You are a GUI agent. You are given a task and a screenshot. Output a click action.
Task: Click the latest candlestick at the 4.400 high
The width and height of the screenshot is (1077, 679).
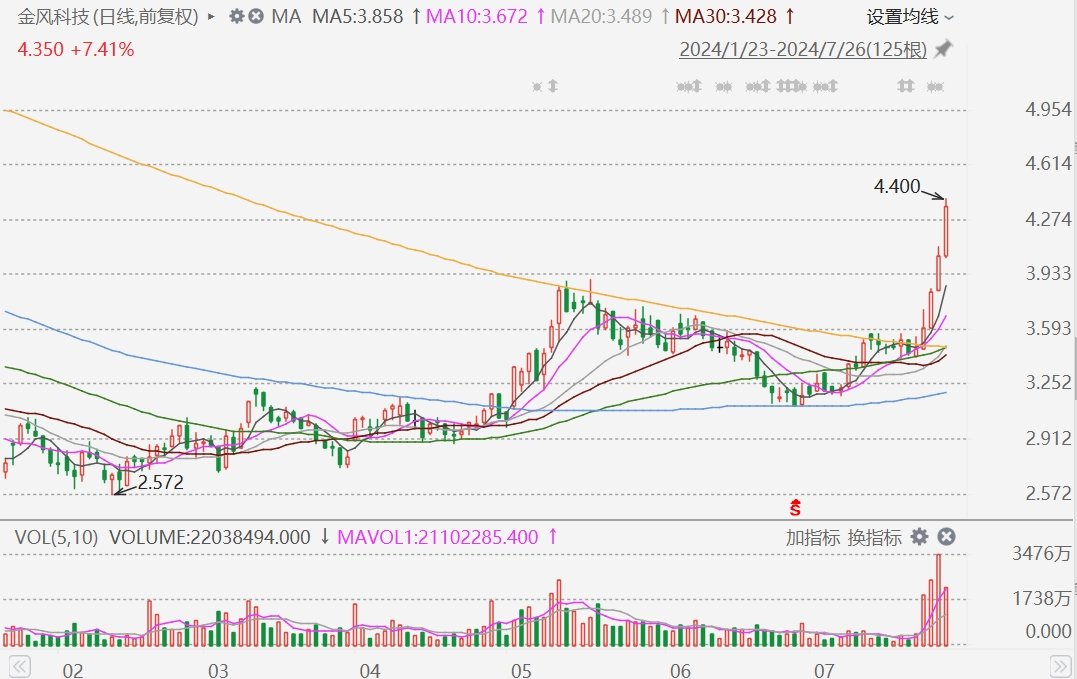(x=946, y=229)
